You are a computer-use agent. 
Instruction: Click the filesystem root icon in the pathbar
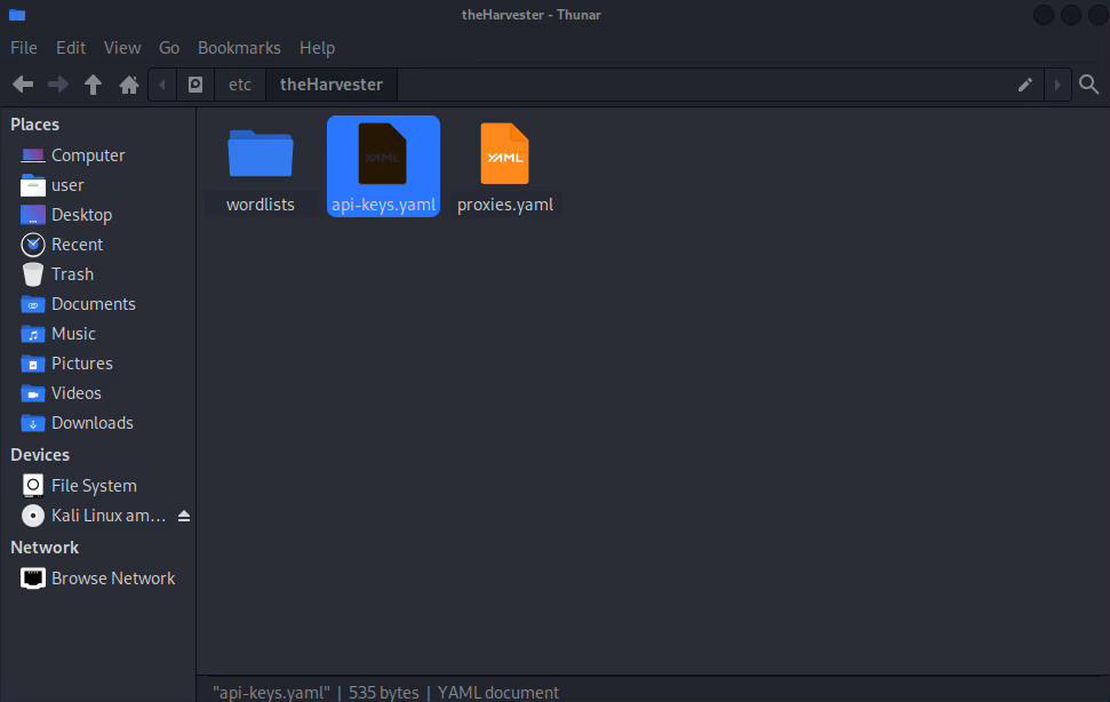pos(195,84)
